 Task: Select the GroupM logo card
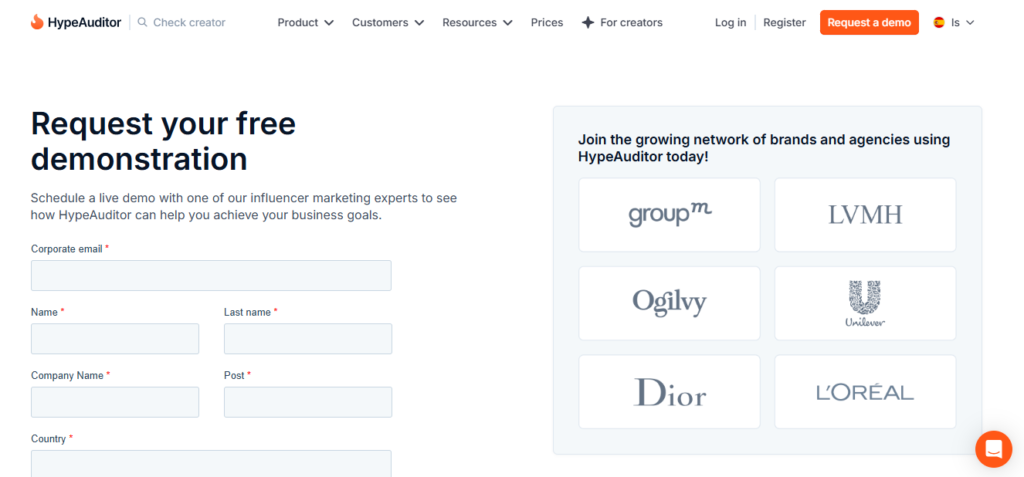(x=669, y=215)
